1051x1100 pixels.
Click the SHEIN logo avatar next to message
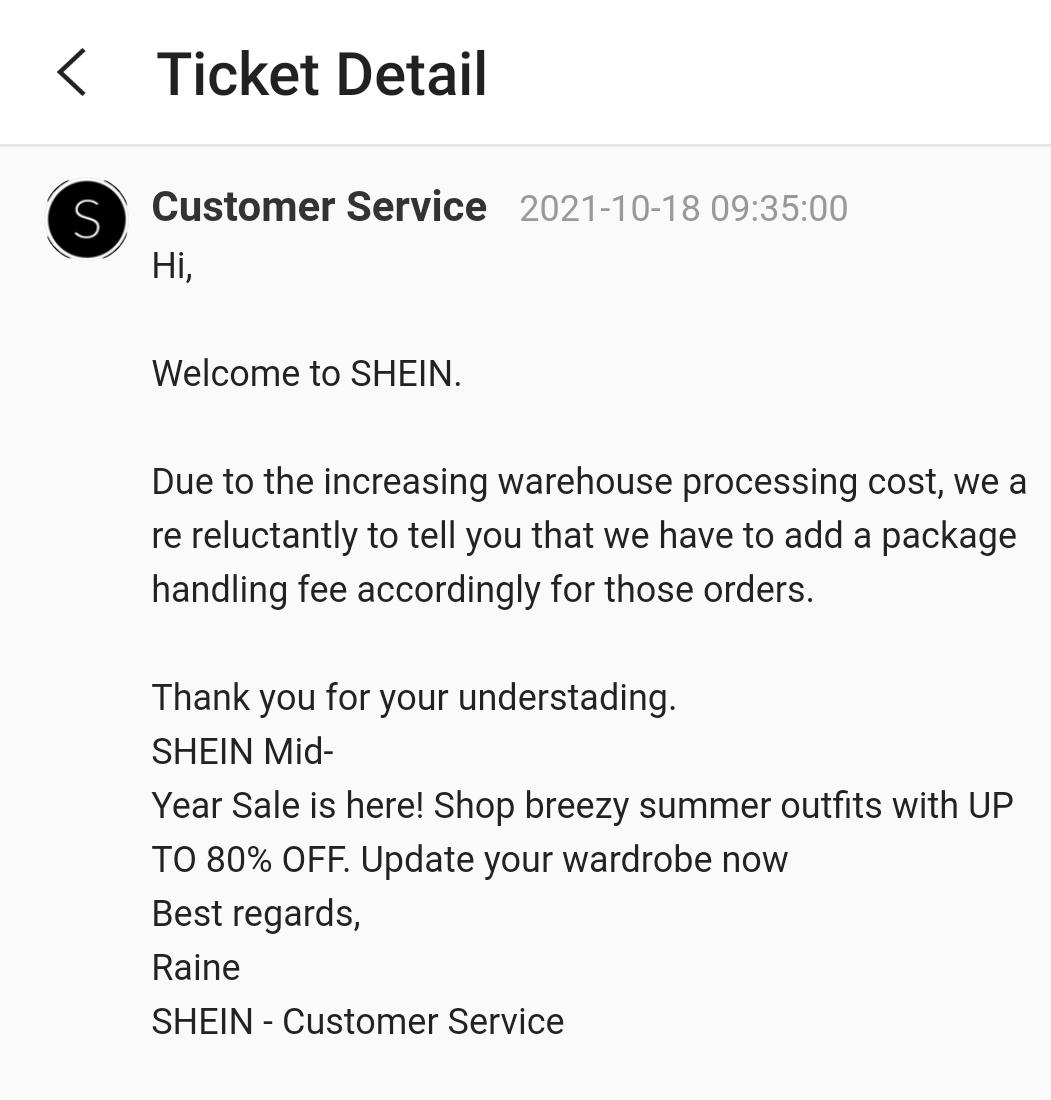[x=86, y=218]
